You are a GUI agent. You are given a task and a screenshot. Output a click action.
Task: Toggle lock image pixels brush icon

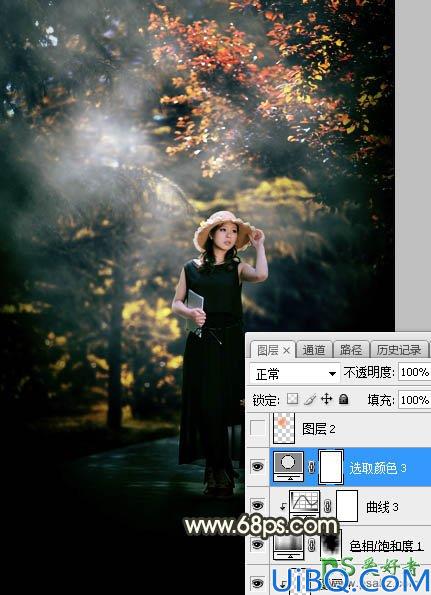click(x=310, y=399)
